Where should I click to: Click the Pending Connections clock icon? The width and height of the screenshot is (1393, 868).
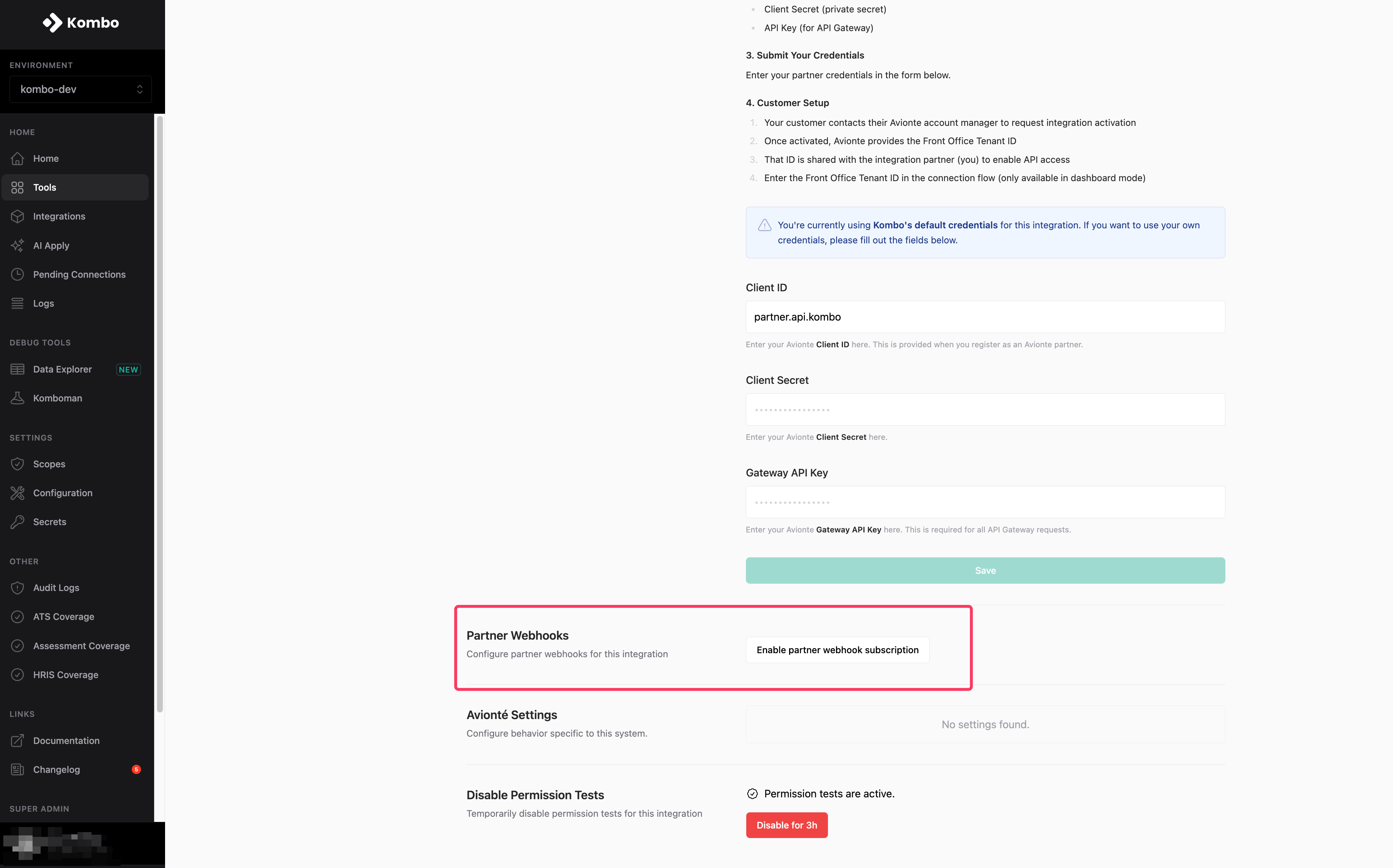coord(18,274)
